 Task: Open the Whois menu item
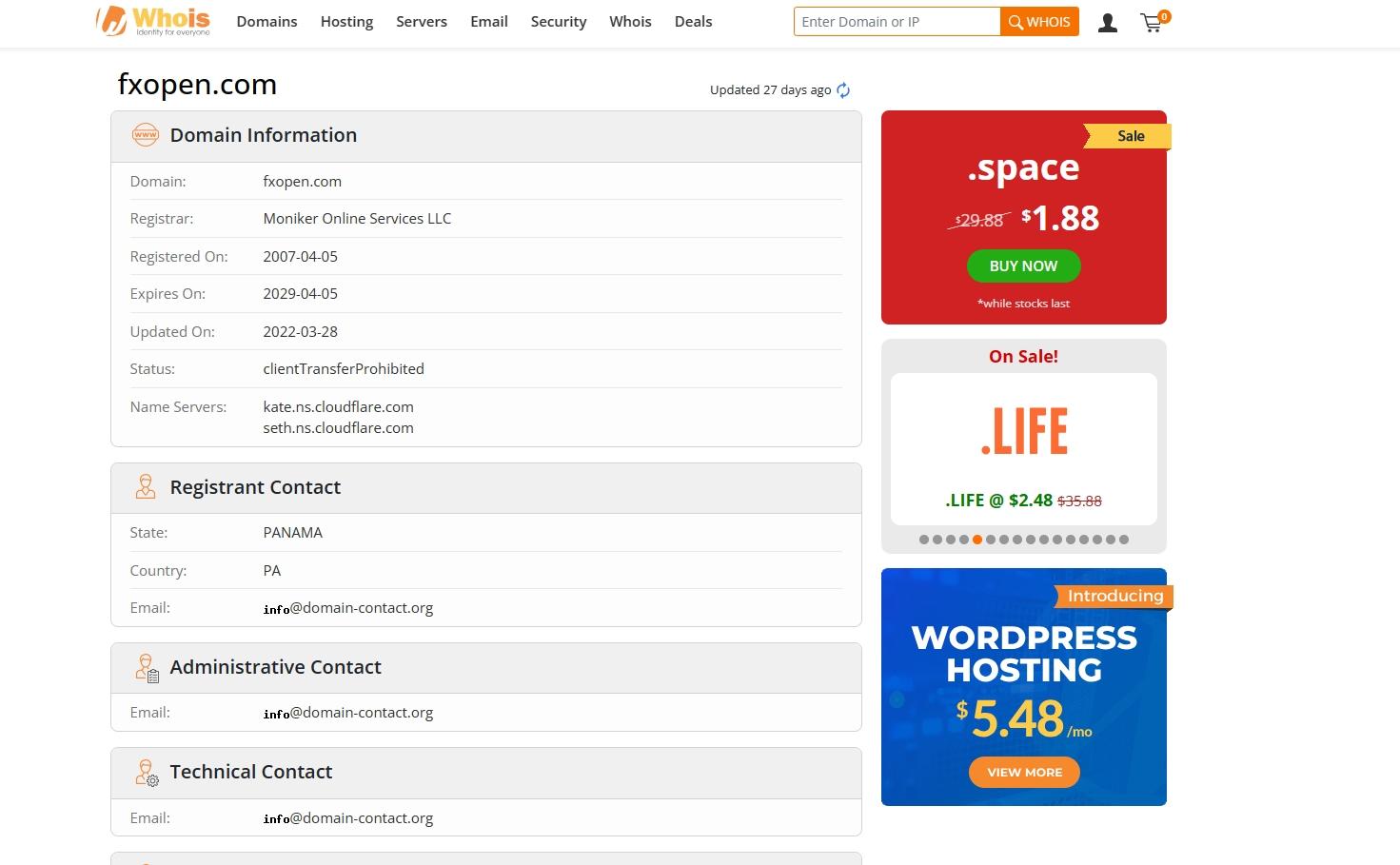pos(630,21)
